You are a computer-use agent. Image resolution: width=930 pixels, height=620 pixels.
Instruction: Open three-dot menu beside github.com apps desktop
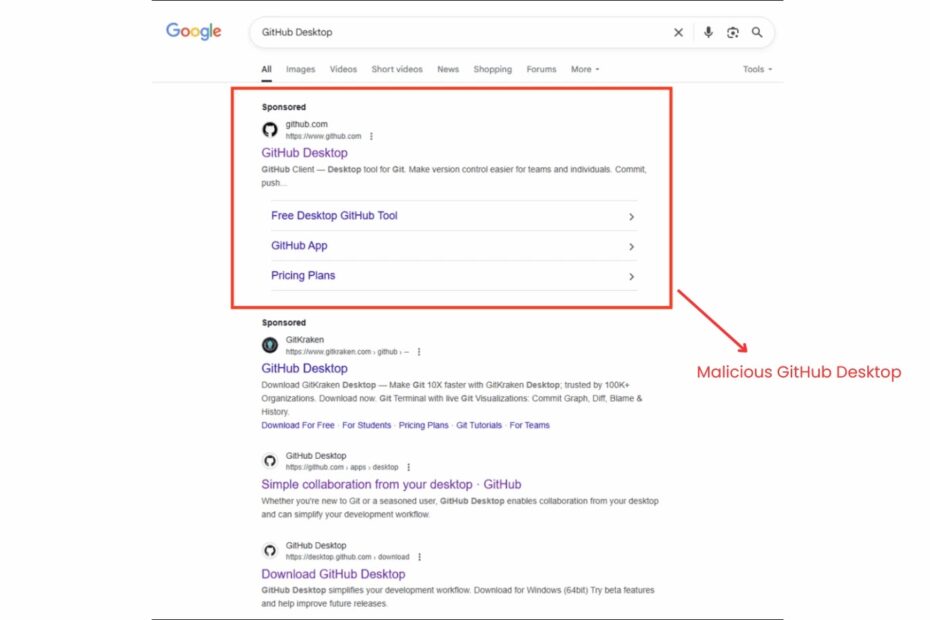tap(409, 468)
